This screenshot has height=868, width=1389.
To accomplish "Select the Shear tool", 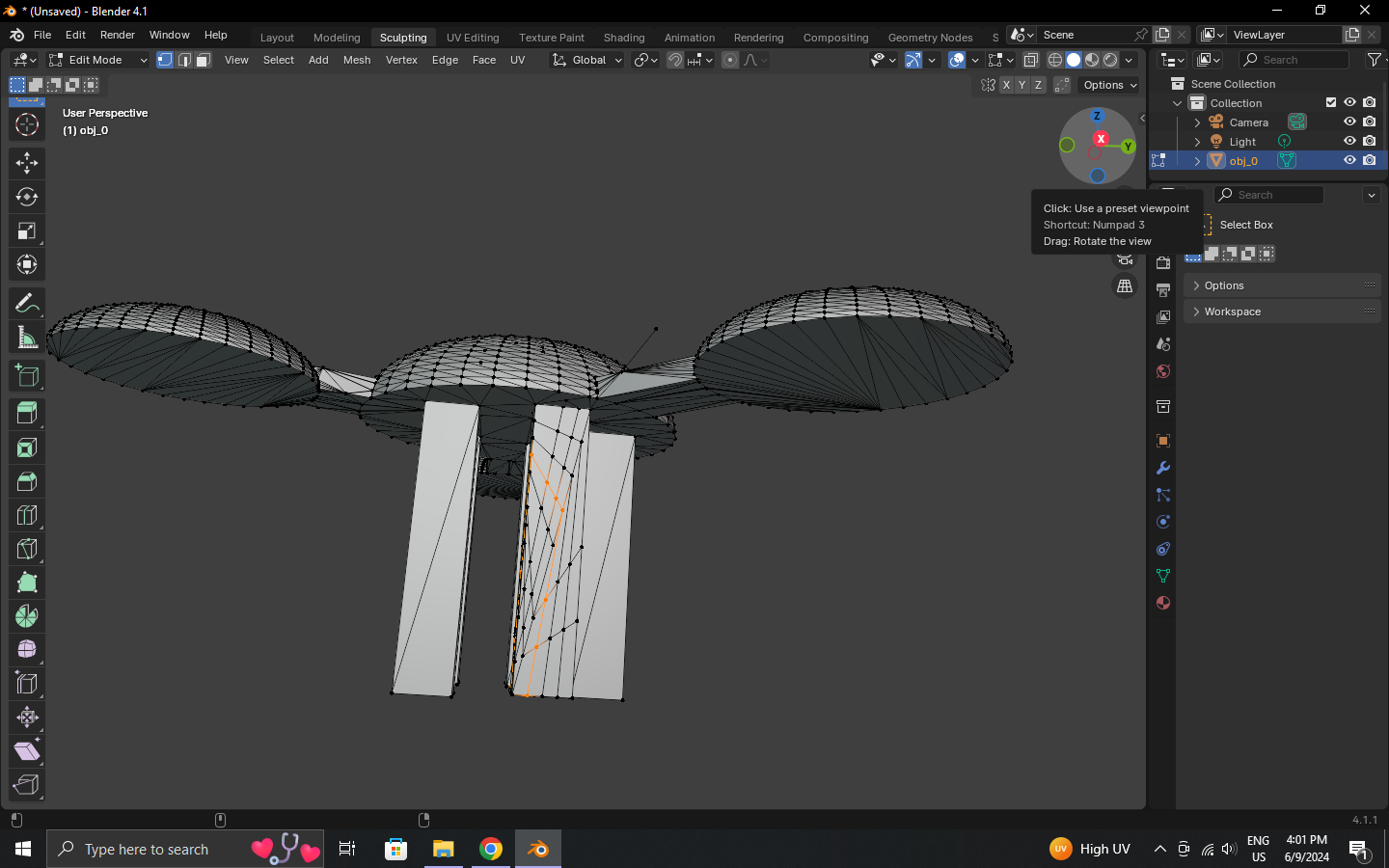I will click(27, 750).
